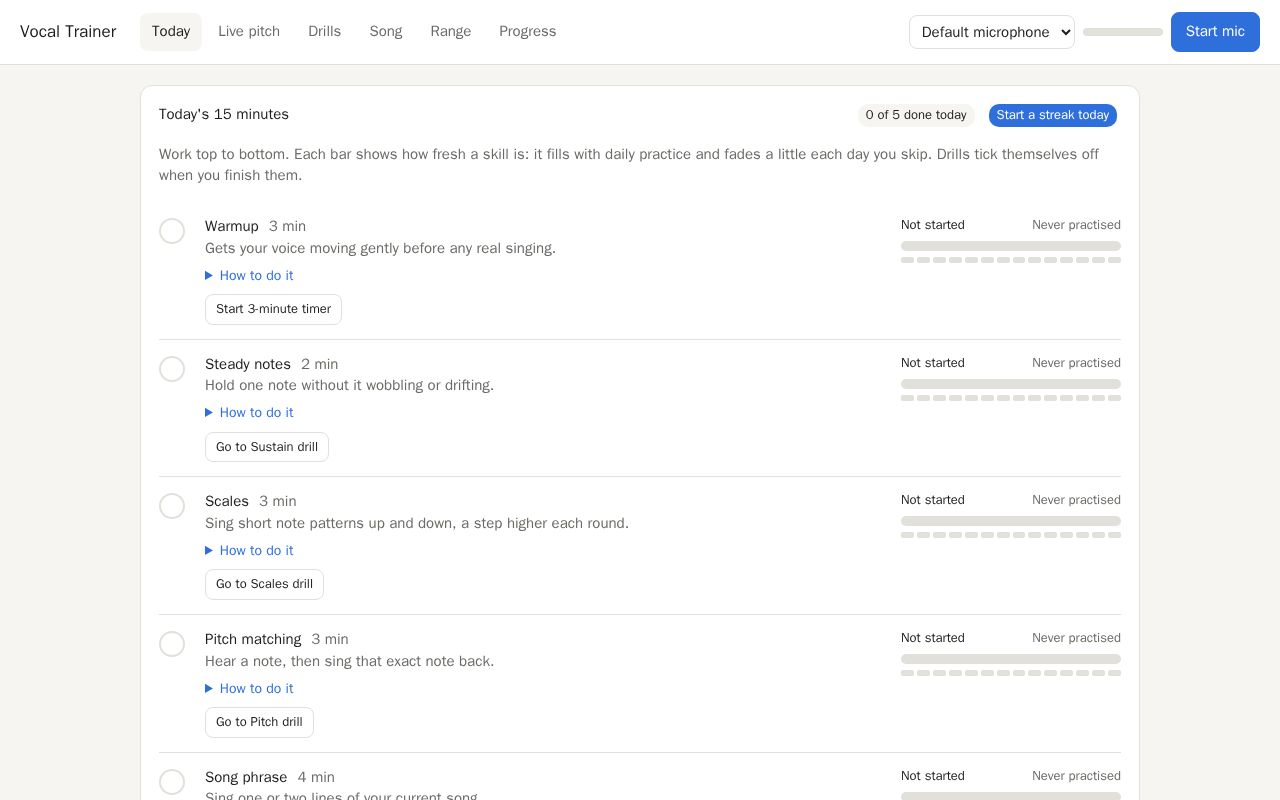
Task: Go to the Range tab
Action: click(x=451, y=32)
